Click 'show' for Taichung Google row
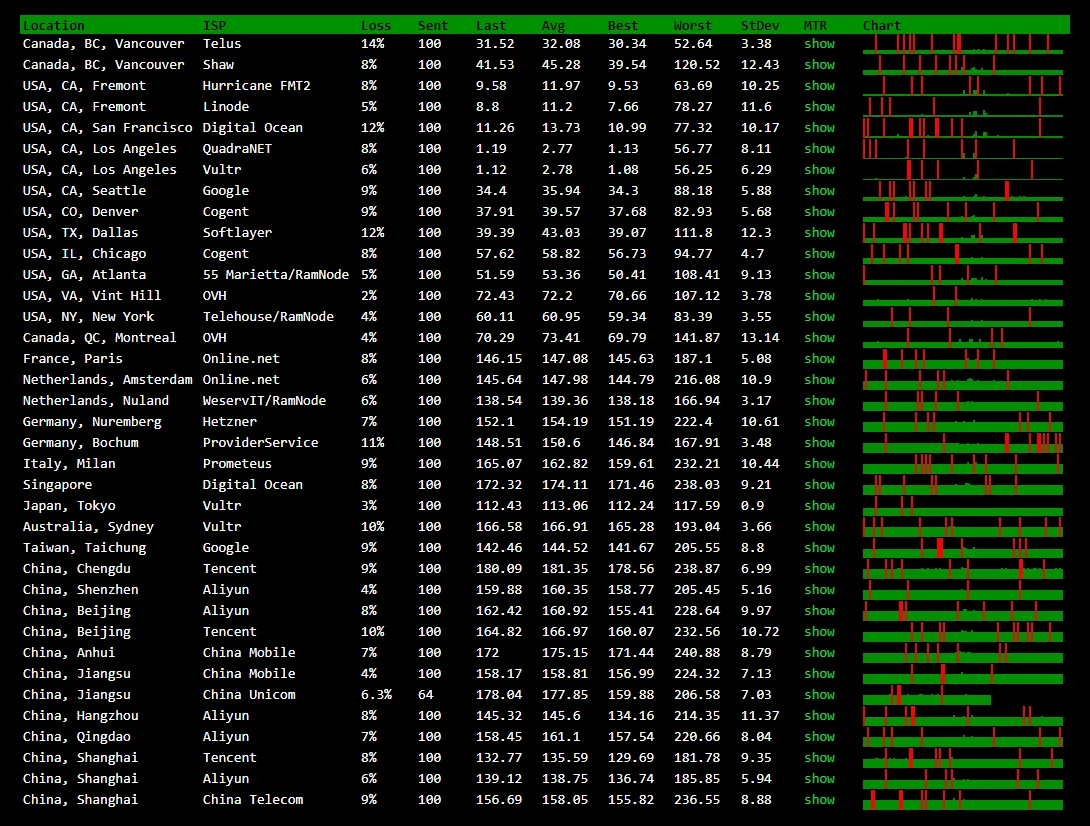 (819, 548)
